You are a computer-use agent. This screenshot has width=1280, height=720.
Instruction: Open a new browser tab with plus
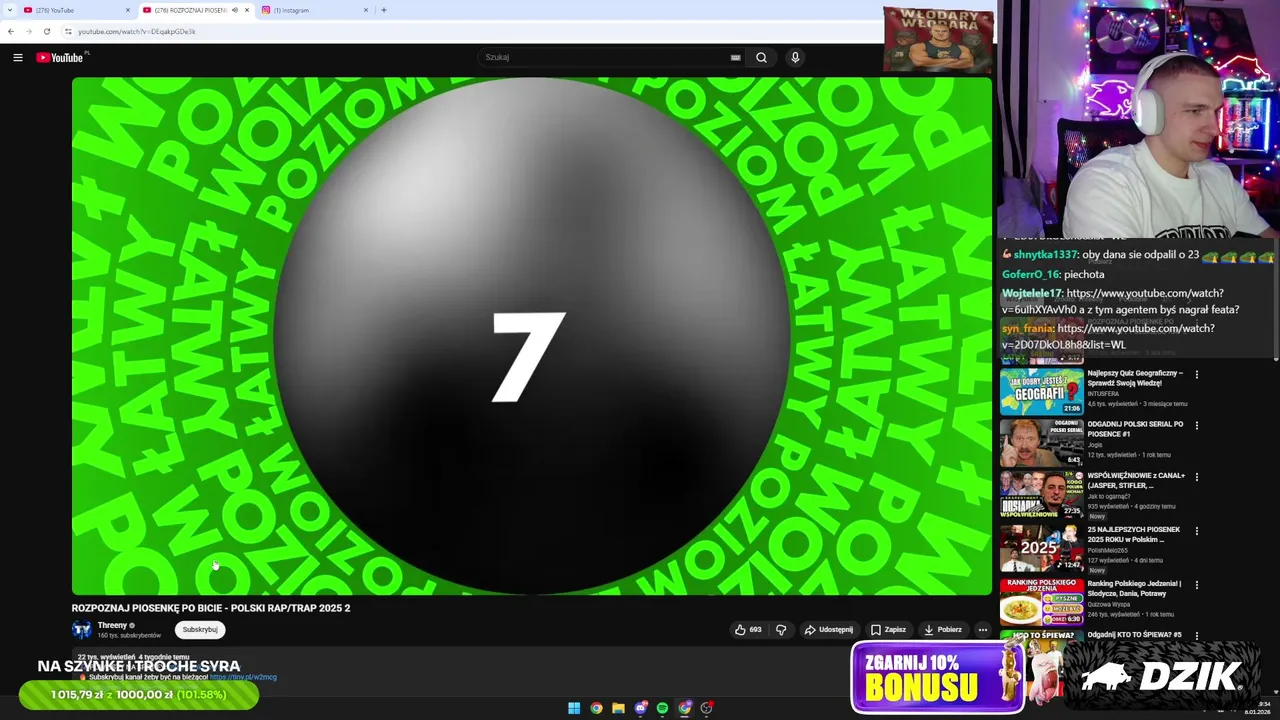click(383, 10)
